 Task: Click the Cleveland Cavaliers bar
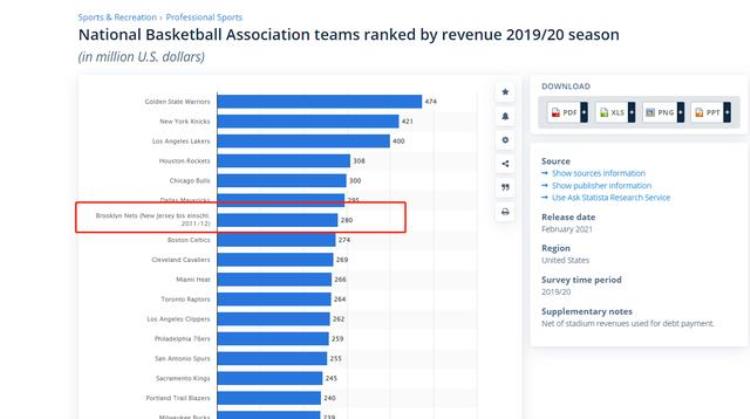pyautogui.click(x=275, y=260)
